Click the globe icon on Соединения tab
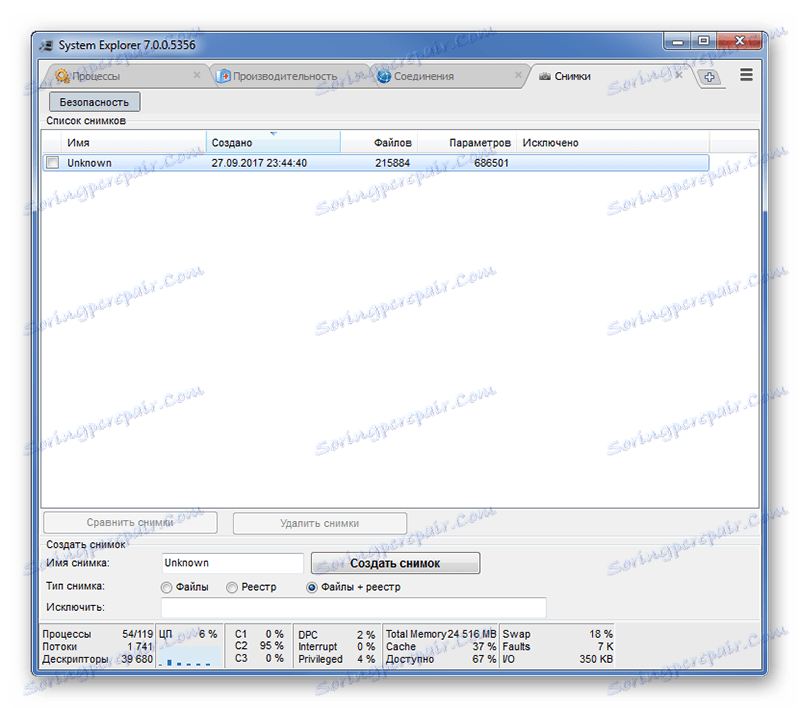The height and width of the screenshot is (708, 800). 384,76
